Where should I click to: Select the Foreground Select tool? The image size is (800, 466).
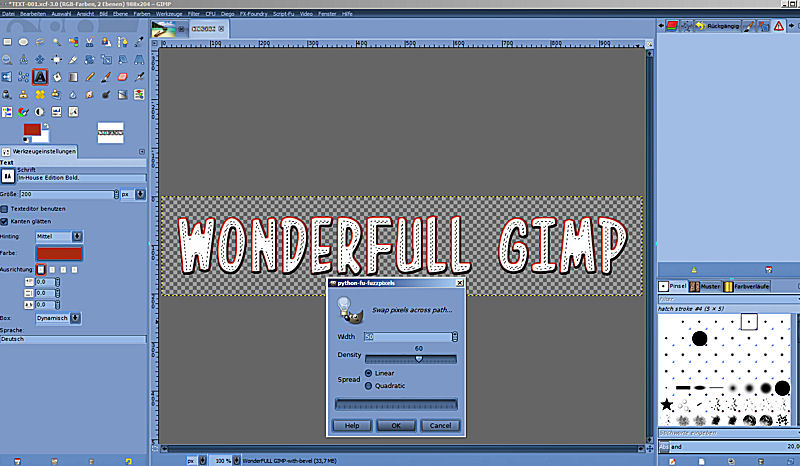[x=106, y=42]
